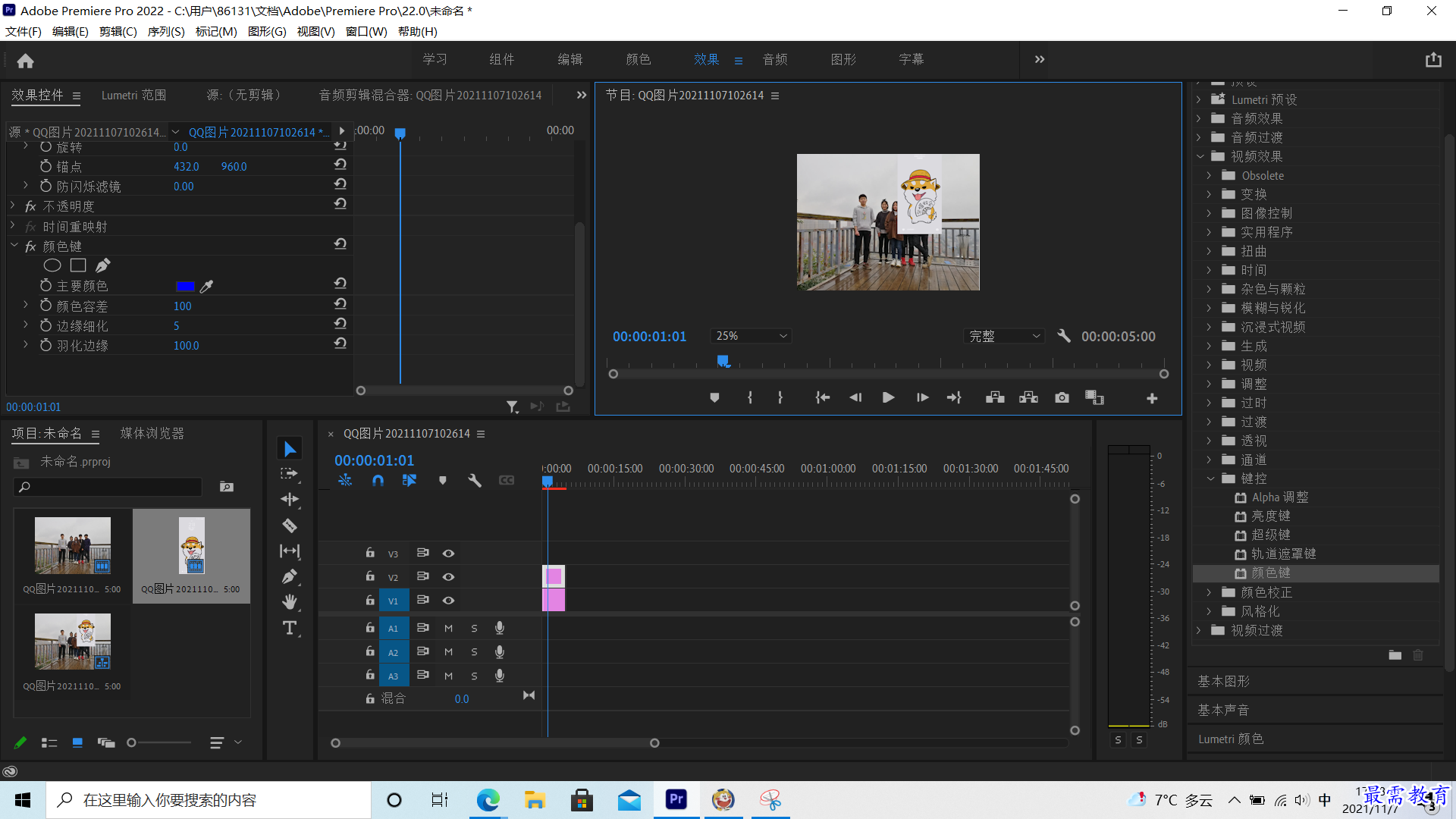Toggle V3 track visibility eye
This screenshot has width=1456, height=819.
(448, 554)
